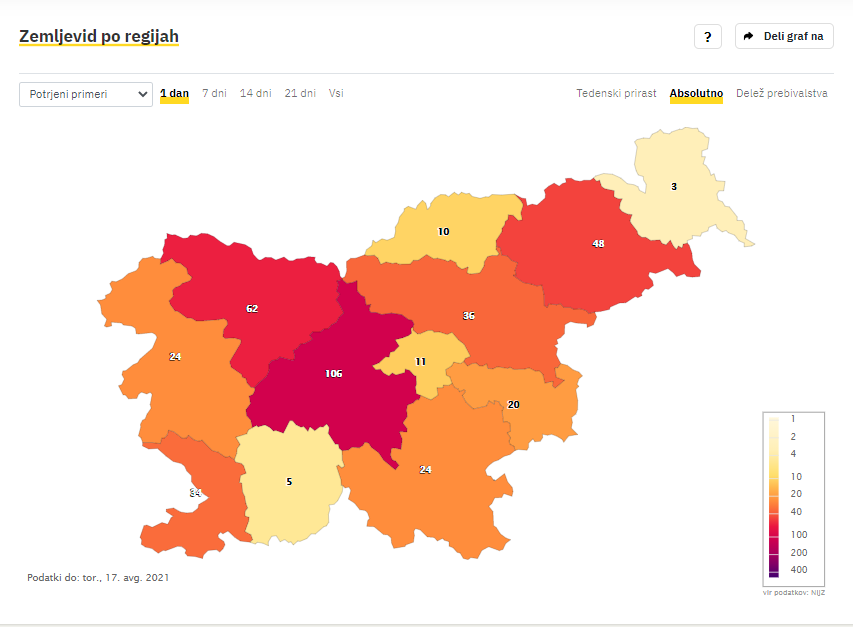Select the region showing 48 cases
Image resolution: width=853 pixels, height=627 pixels.
pyautogui.click(x=598, y=244)
